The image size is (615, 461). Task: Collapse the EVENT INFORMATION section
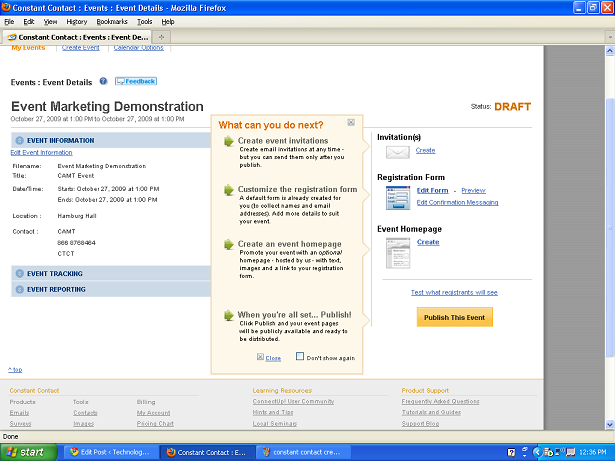[x=20, y=140]
